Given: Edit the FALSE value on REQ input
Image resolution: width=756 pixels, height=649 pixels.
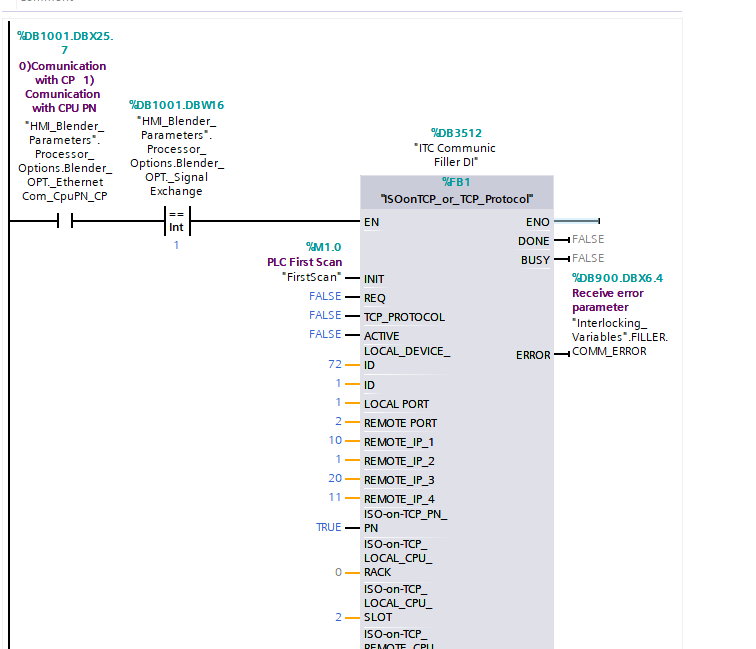Looking at the screenshot, I should click(x=325, y=296).
